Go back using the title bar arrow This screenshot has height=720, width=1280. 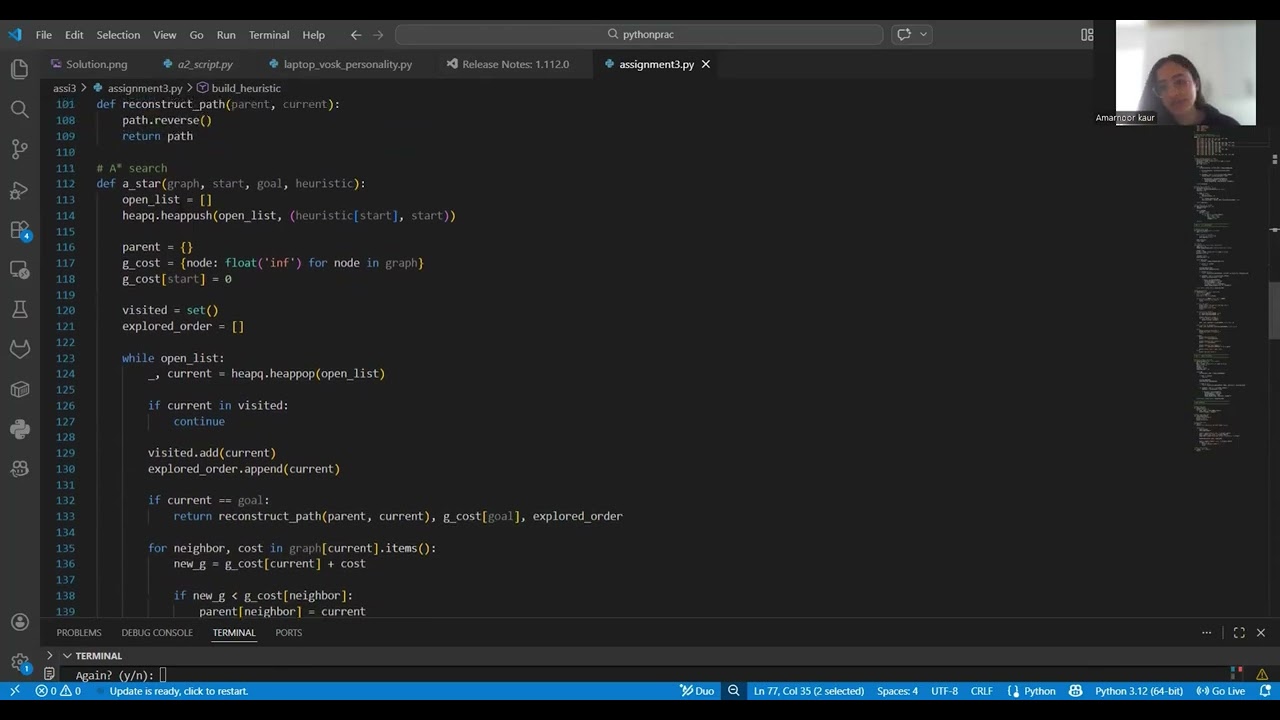coord(356,35)
